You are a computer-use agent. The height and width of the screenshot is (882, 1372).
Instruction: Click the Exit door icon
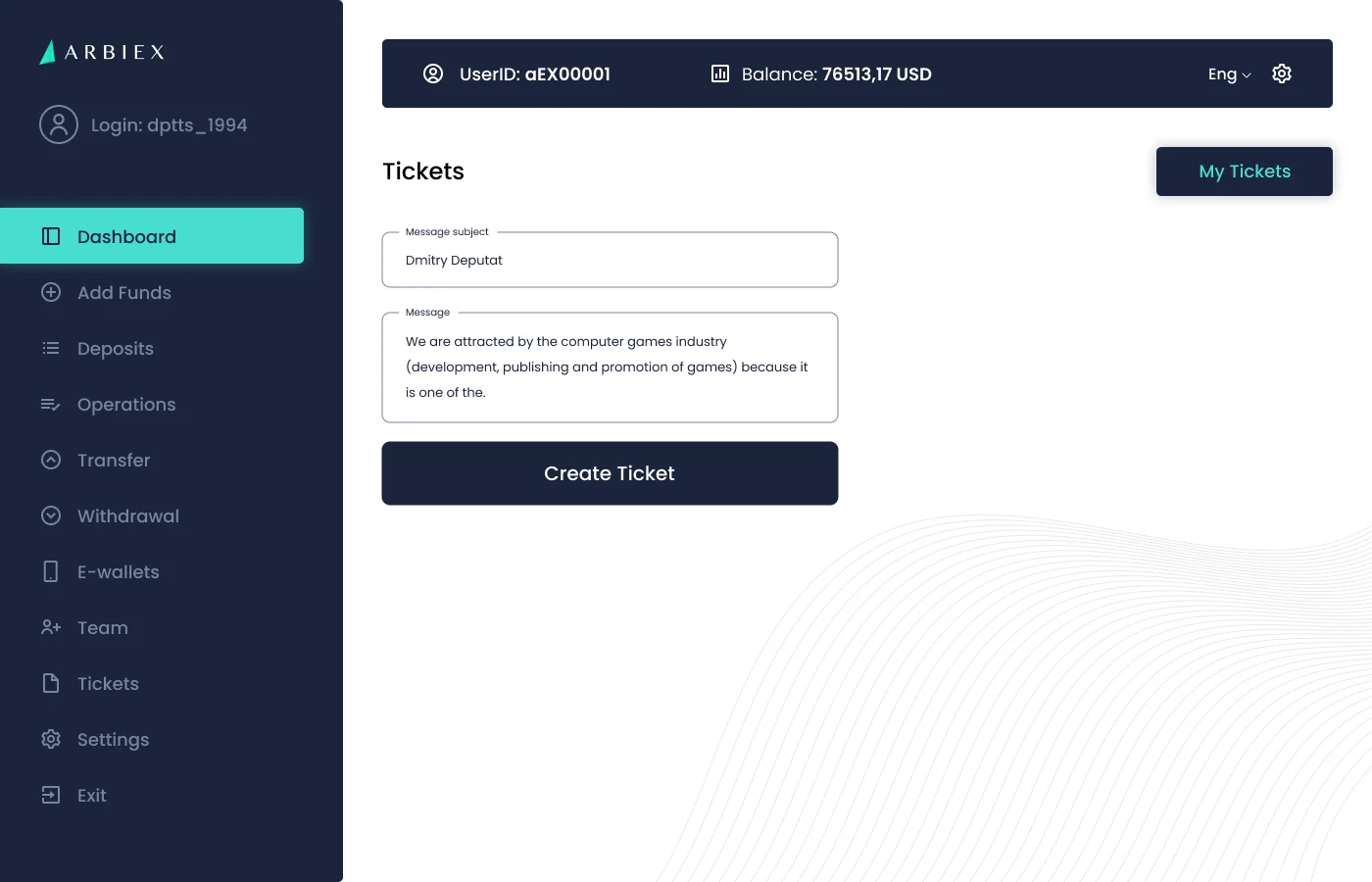(51, 795)
